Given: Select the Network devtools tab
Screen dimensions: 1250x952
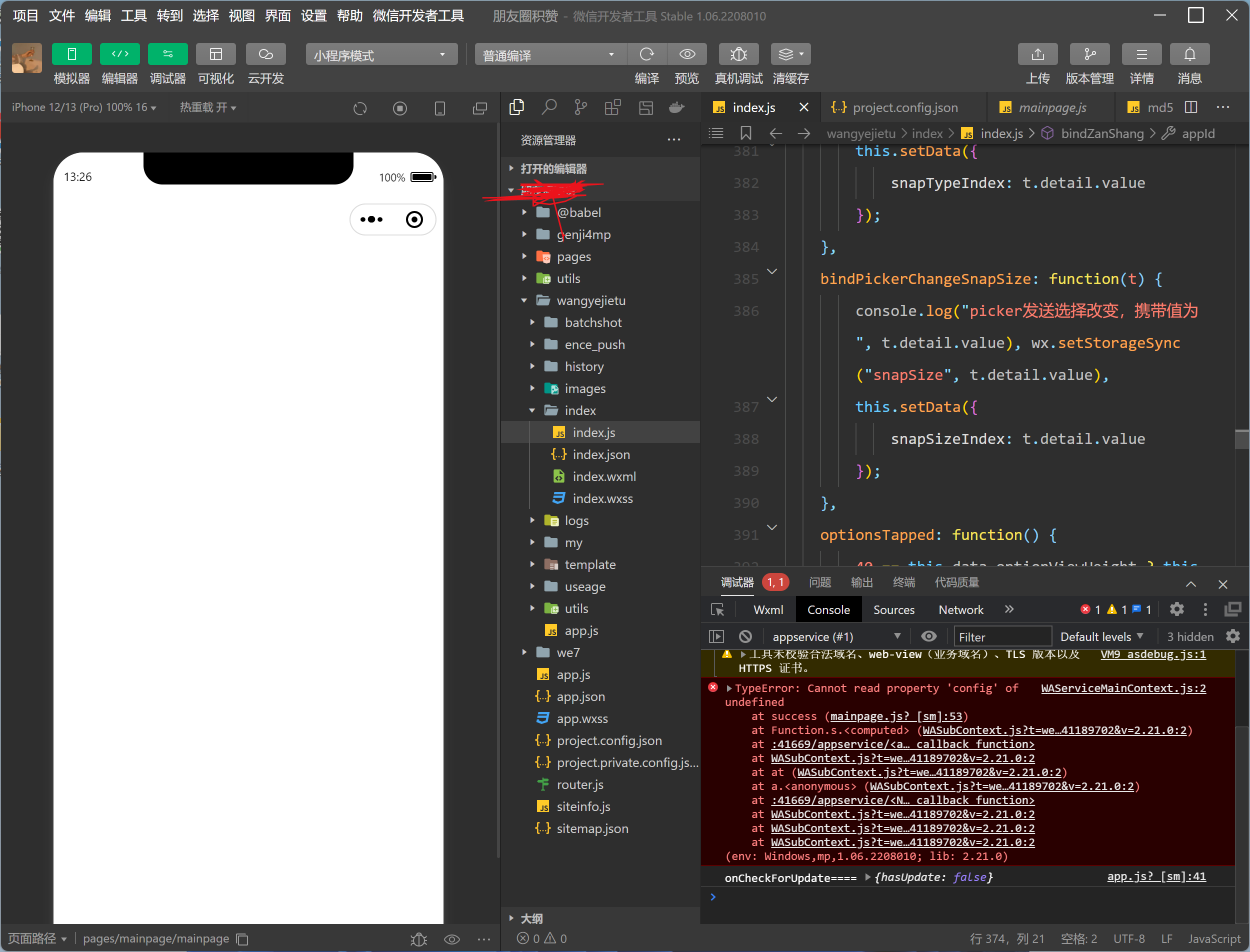Looking at the screenshot, I should tap(960, 609).
